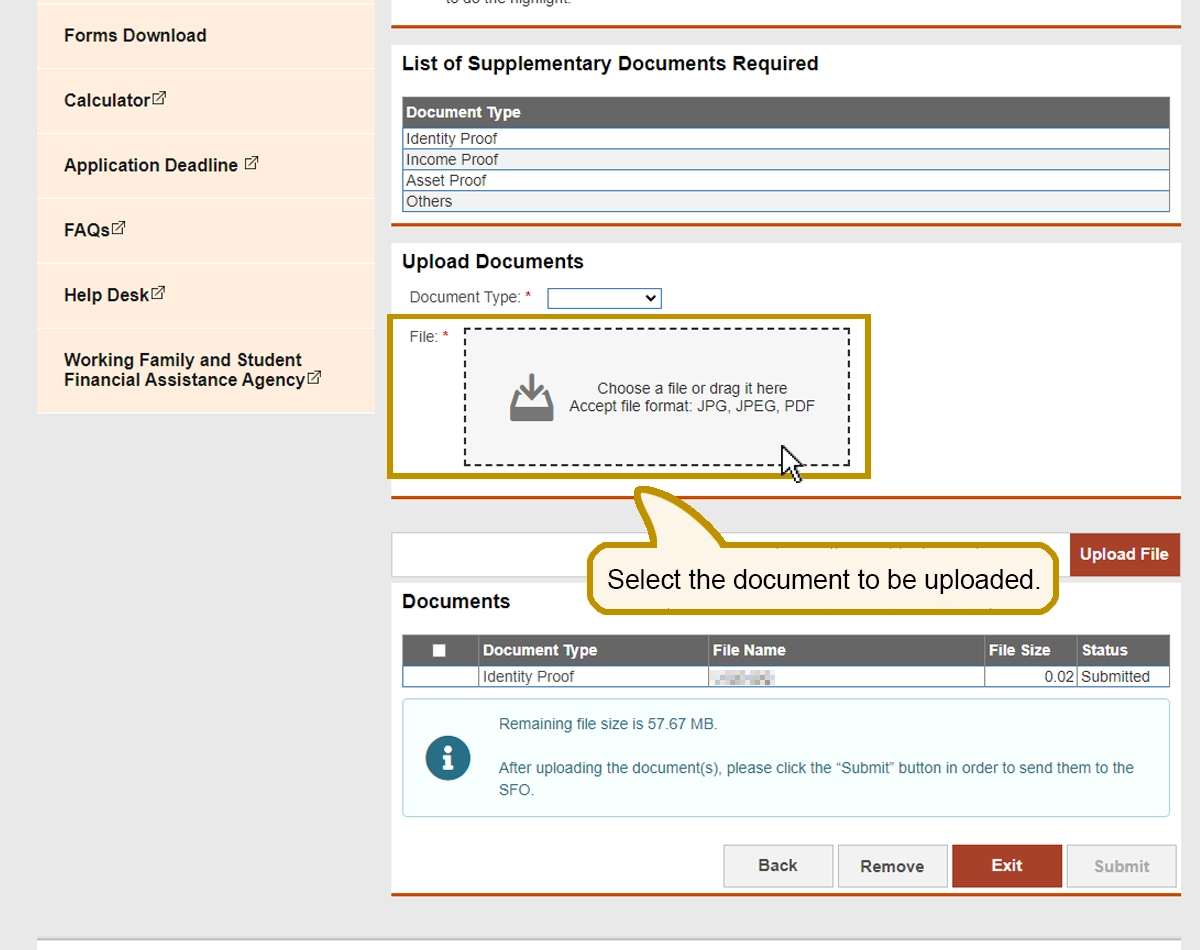Click the blue information circle icon
Viewport: 1200px width, 950px height.
pos(447,758)
